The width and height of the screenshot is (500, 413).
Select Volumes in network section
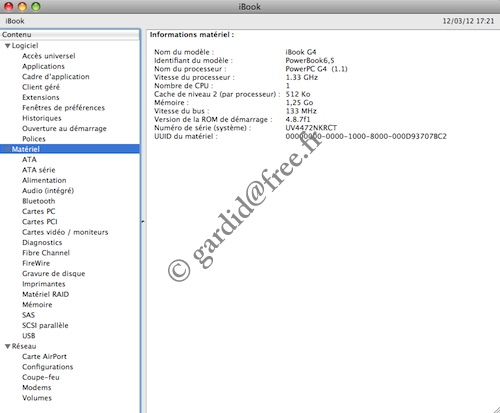(37, 398)
